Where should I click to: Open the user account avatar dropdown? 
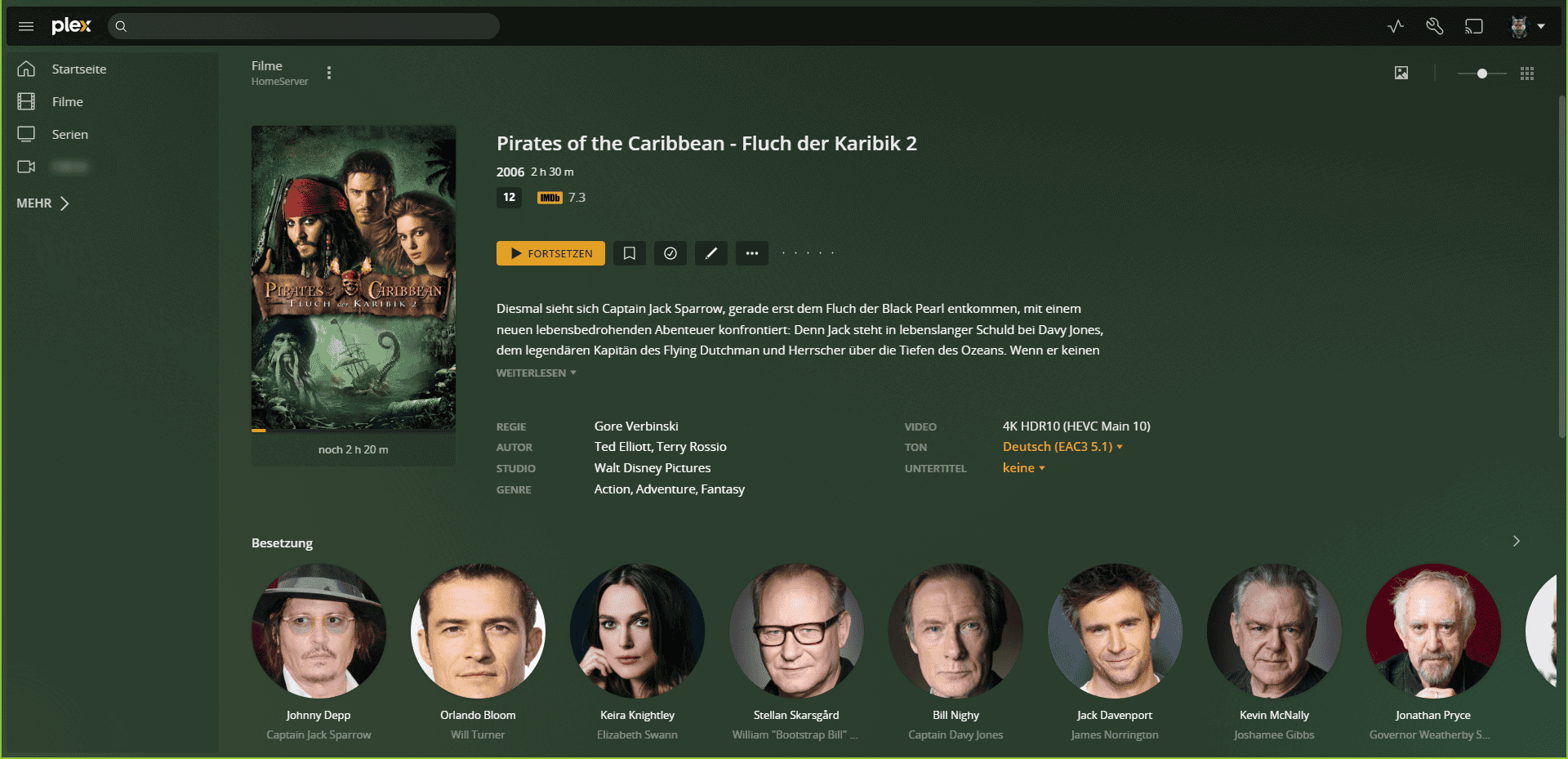[1527, 26]
